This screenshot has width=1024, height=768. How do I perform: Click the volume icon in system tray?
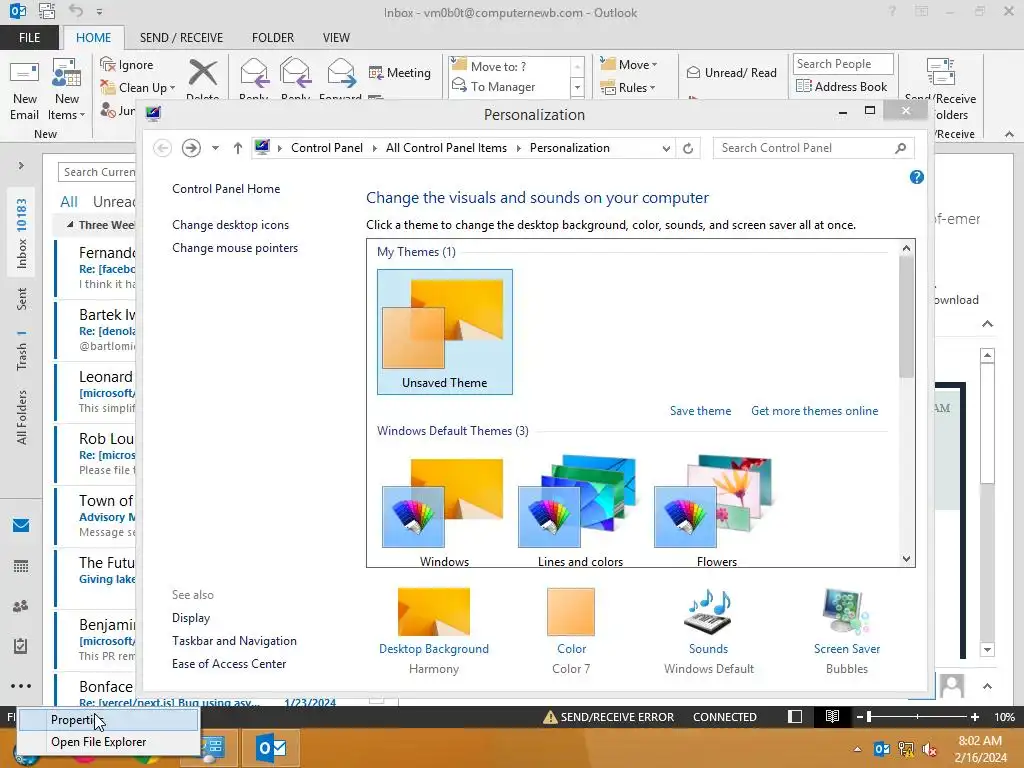(x=929, y=749)
